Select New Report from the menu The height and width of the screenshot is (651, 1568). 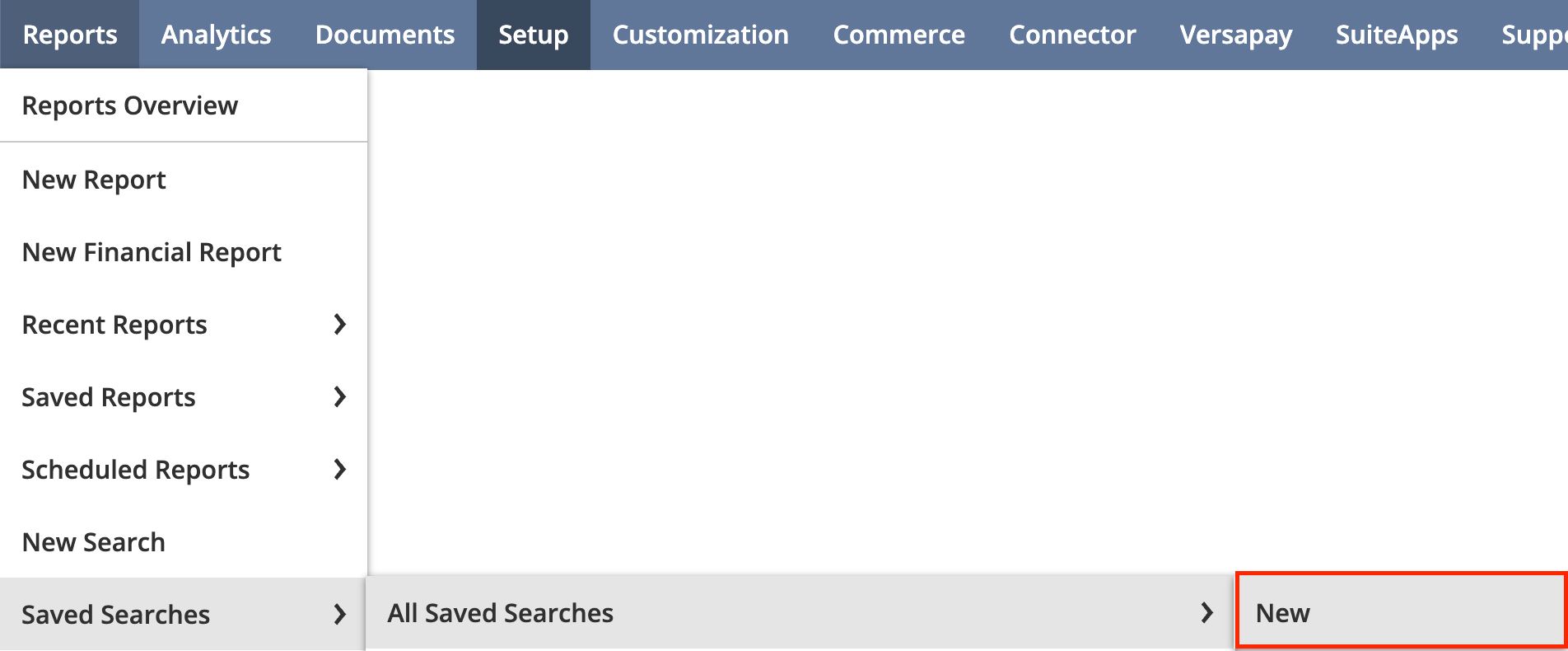(x=93, y=179)
